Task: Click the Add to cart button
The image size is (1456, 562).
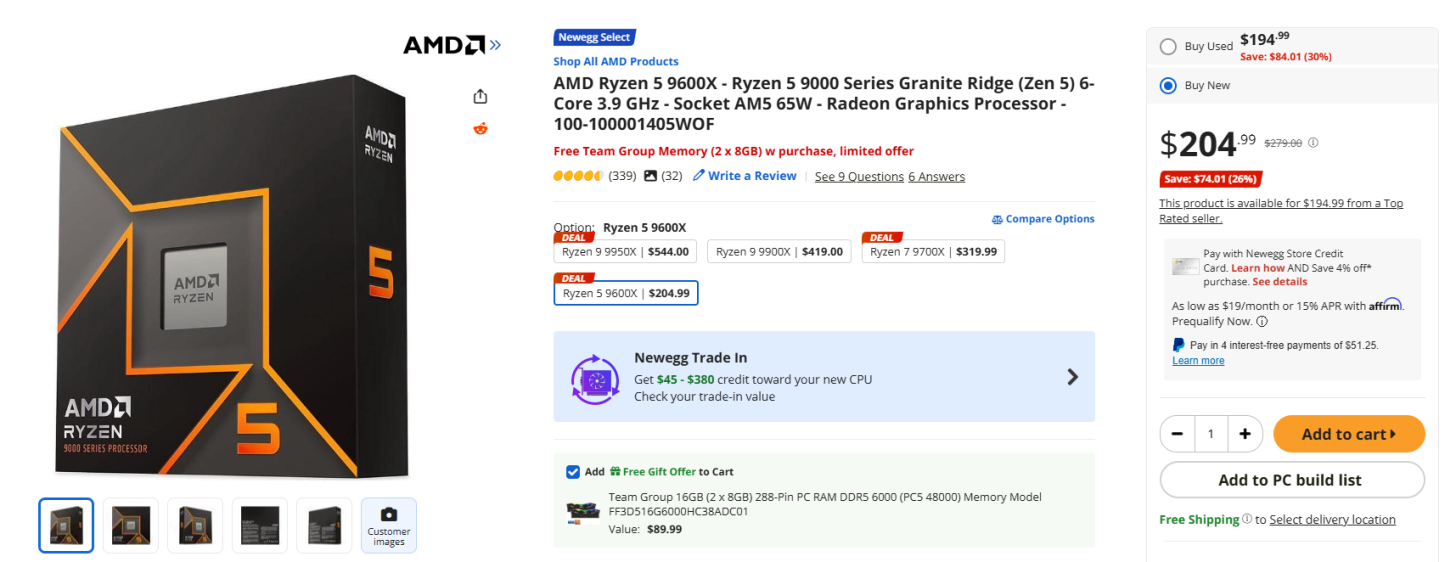Action: pyautogui.click(x=1348, y=434)
